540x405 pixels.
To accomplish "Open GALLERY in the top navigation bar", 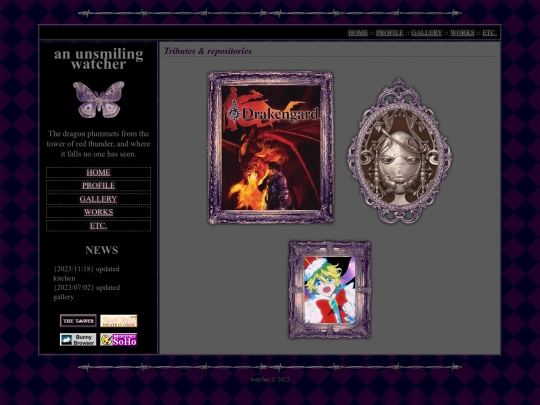I will pos(426,33).
